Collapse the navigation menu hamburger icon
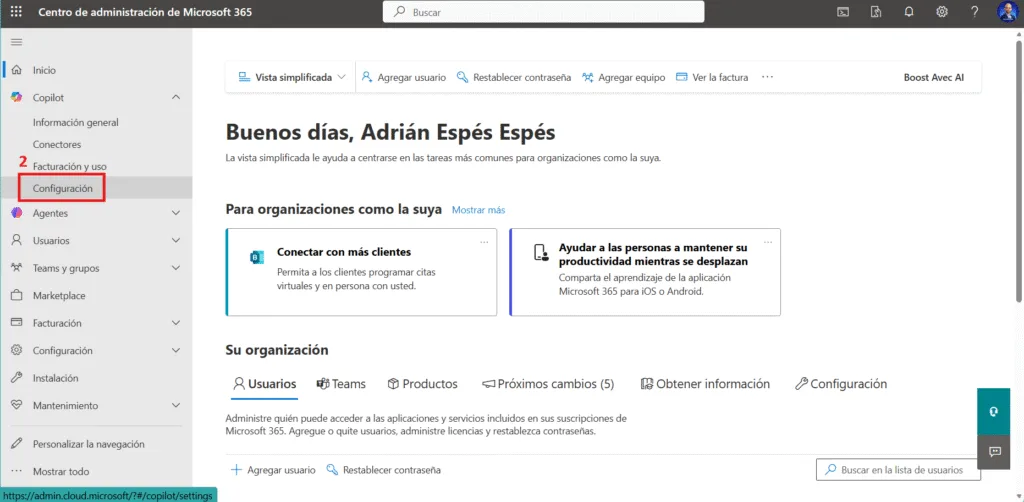This screenshot has width=1024, height=502. click(17, 42)
